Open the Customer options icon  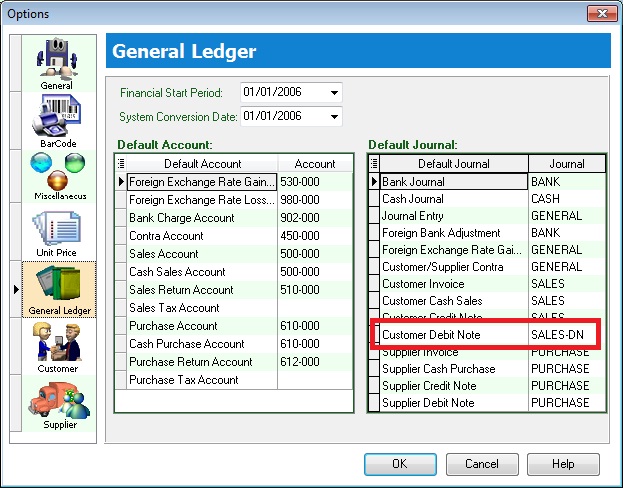pos(58,347)
